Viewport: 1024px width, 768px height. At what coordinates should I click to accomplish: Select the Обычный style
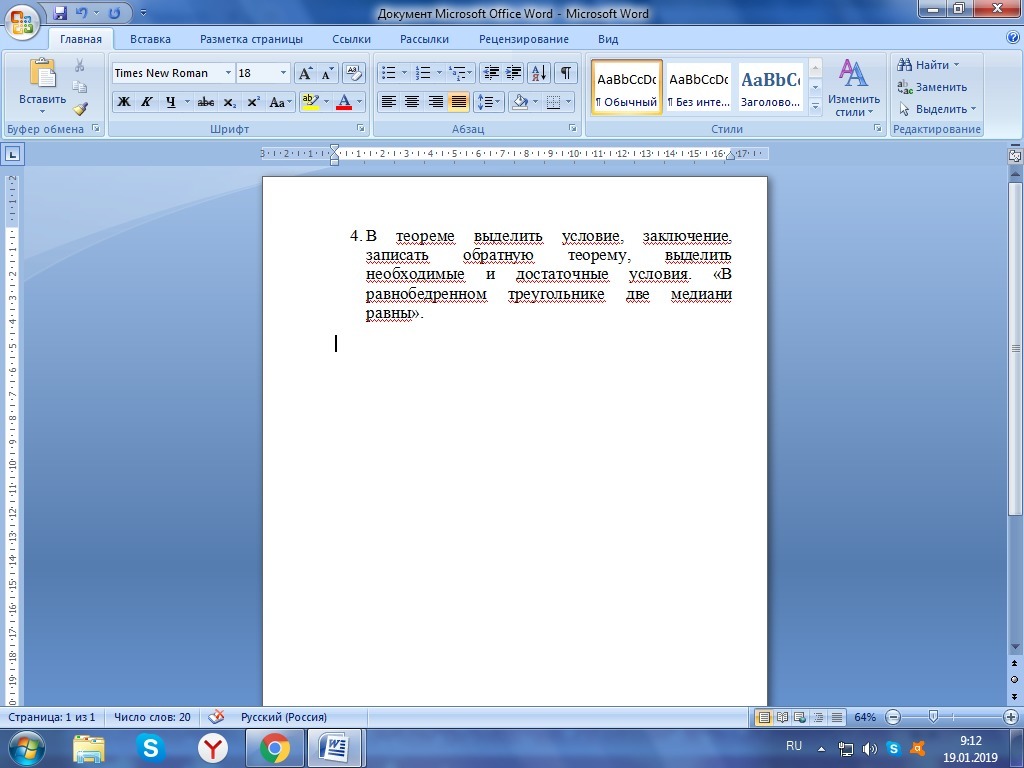pos(626,87)
